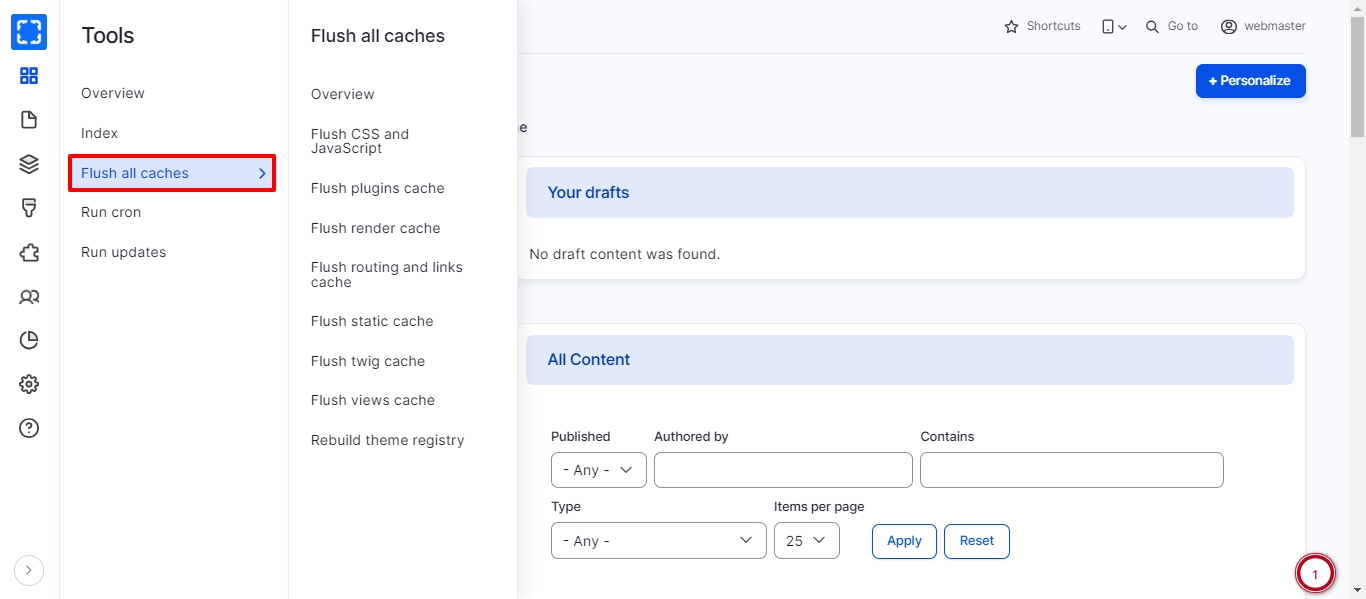Expand the sidebar with the arrow button
Viewport: 1366px width, 599px height.
click(28, 570)
